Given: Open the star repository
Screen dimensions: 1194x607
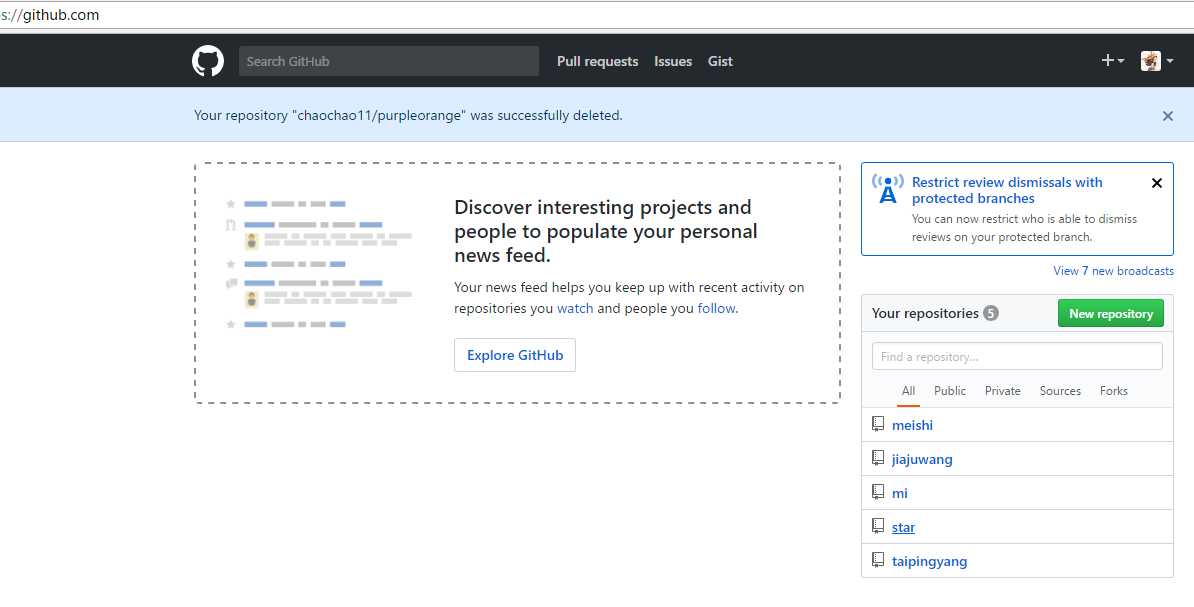Looking at the screenshot, I should coord(903,527).
